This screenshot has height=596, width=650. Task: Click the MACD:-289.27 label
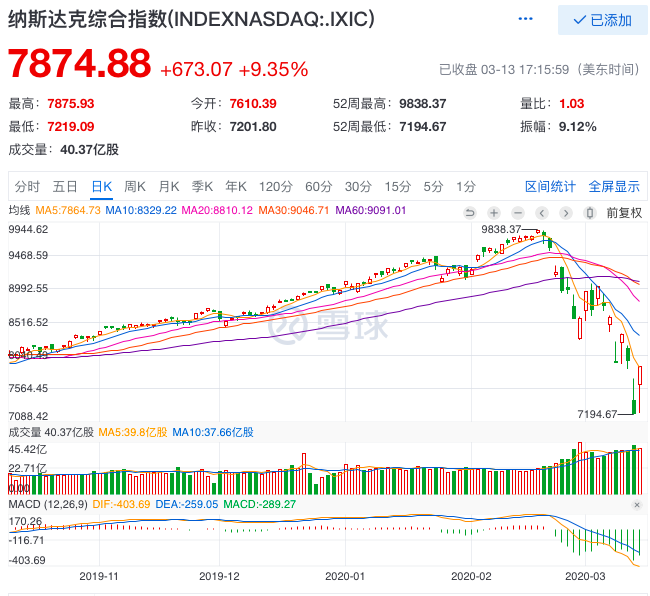(x=260, y=504)
